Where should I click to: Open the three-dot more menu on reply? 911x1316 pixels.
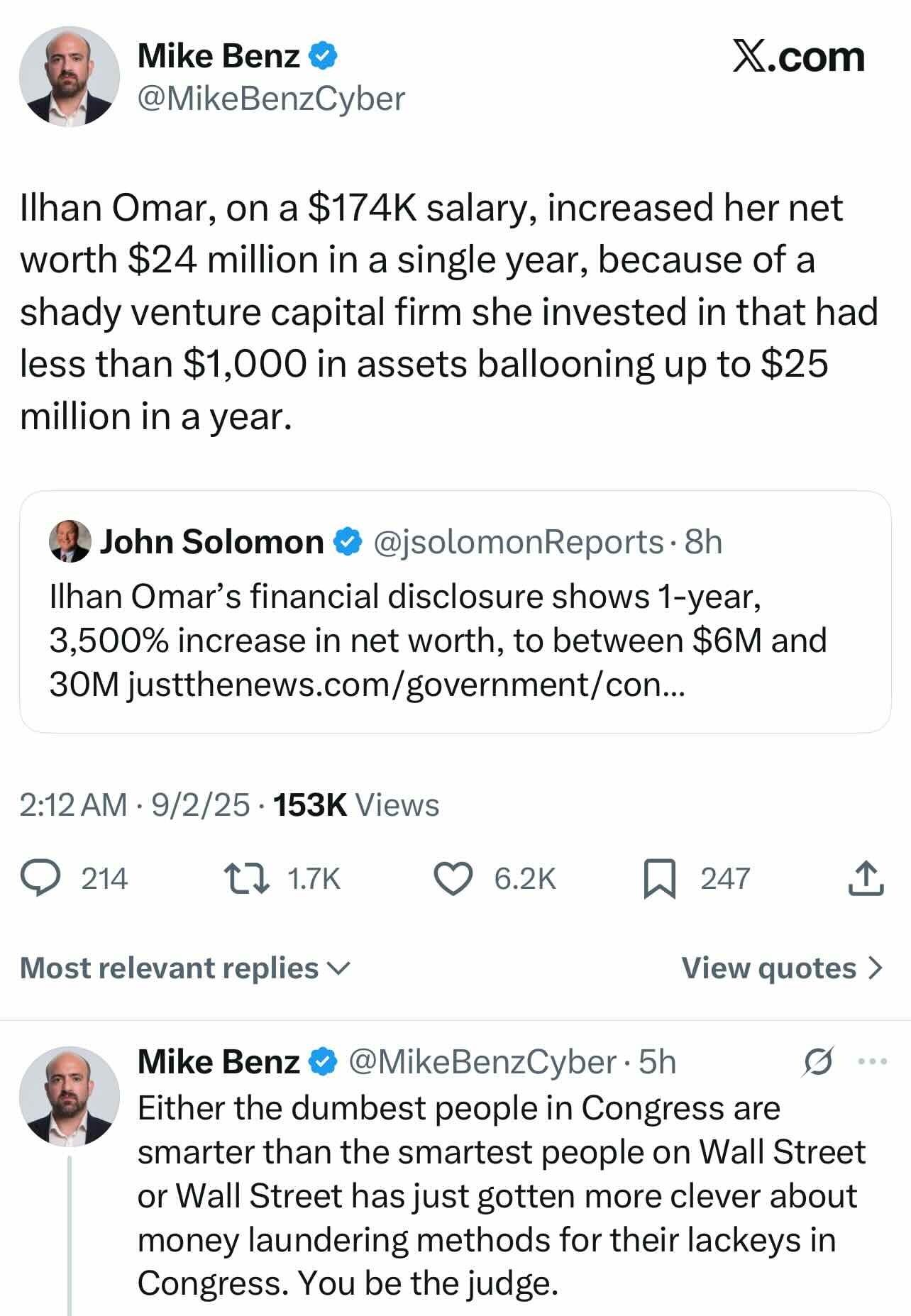click(872, 1062)
